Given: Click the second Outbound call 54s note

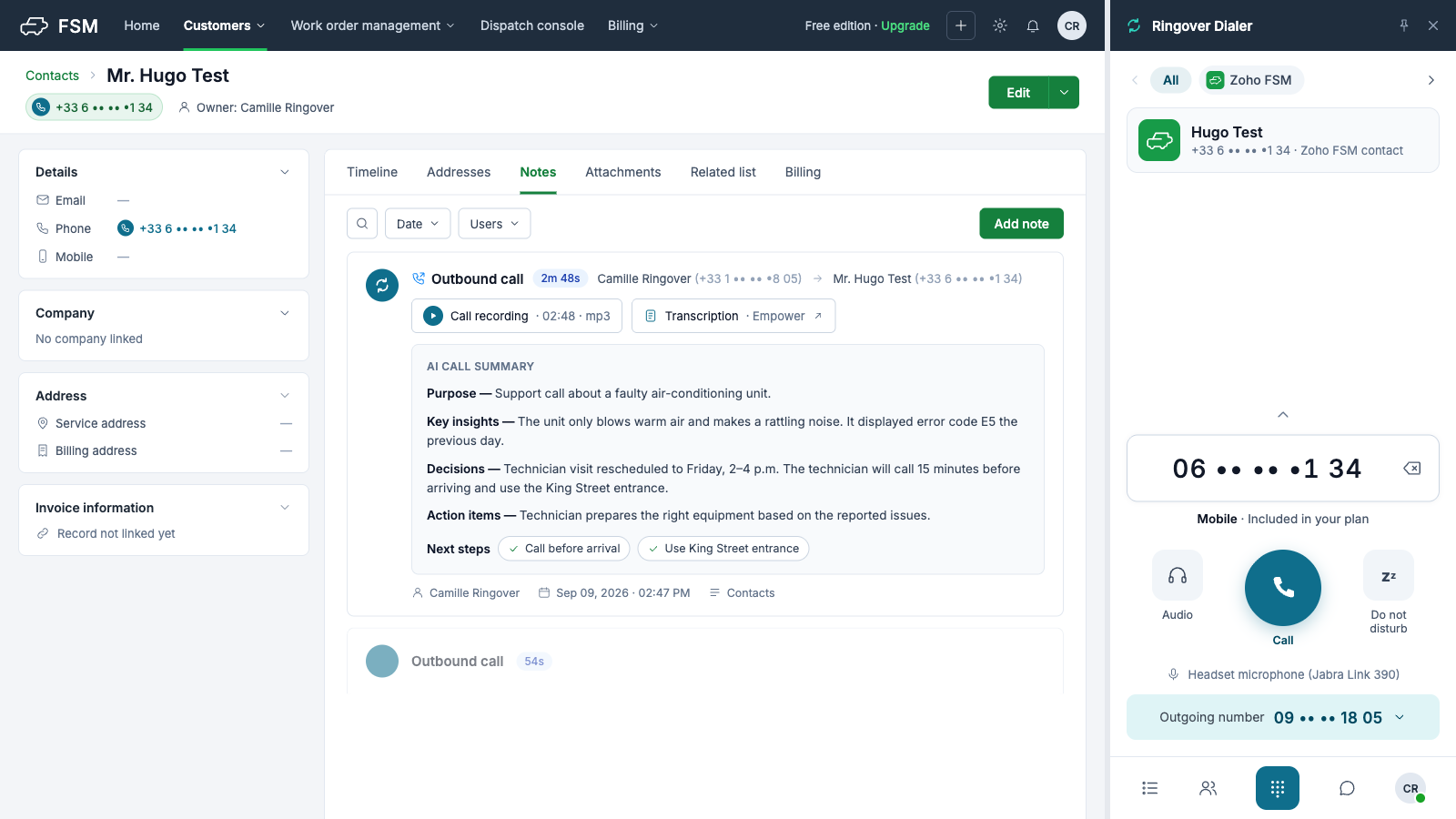Looking at the screenshot, I should click(x=705, y=662).
